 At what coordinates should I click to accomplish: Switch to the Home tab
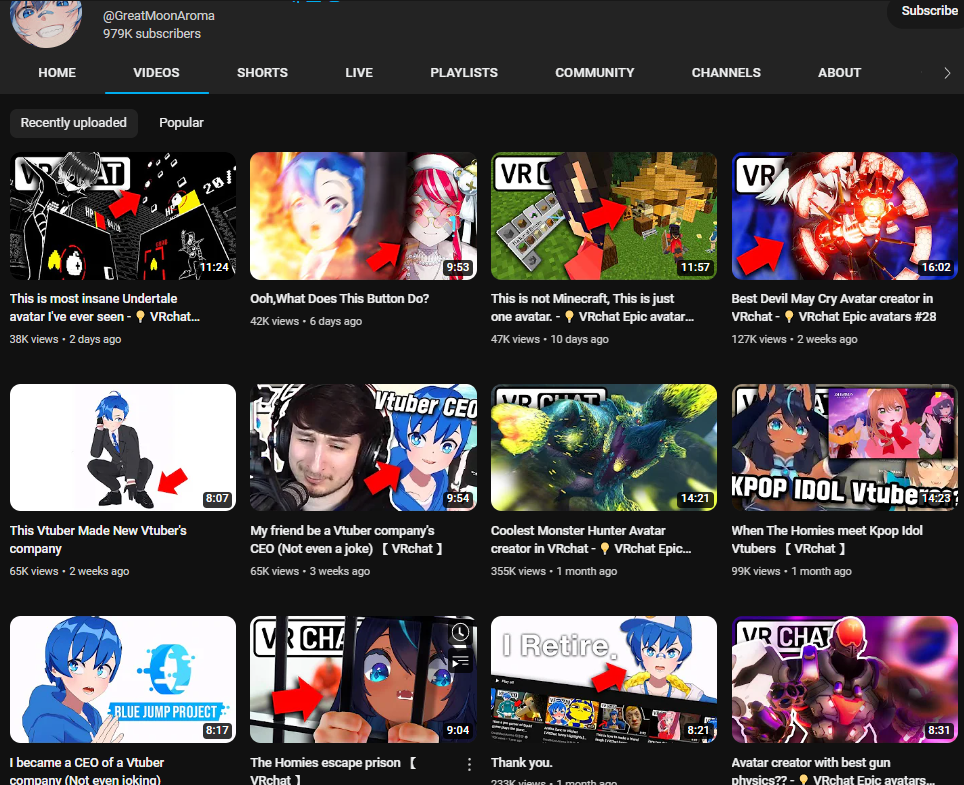(x=57, y=73)
